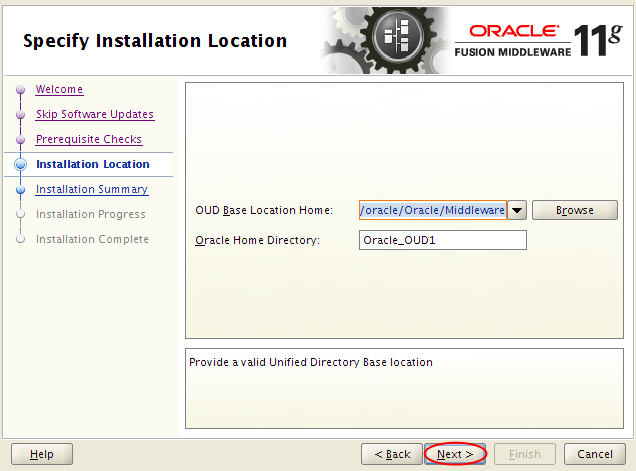Viewport: 636px width, 471px height.
Task: Click the Specify Installation Location heading
Action: point(155,41)
